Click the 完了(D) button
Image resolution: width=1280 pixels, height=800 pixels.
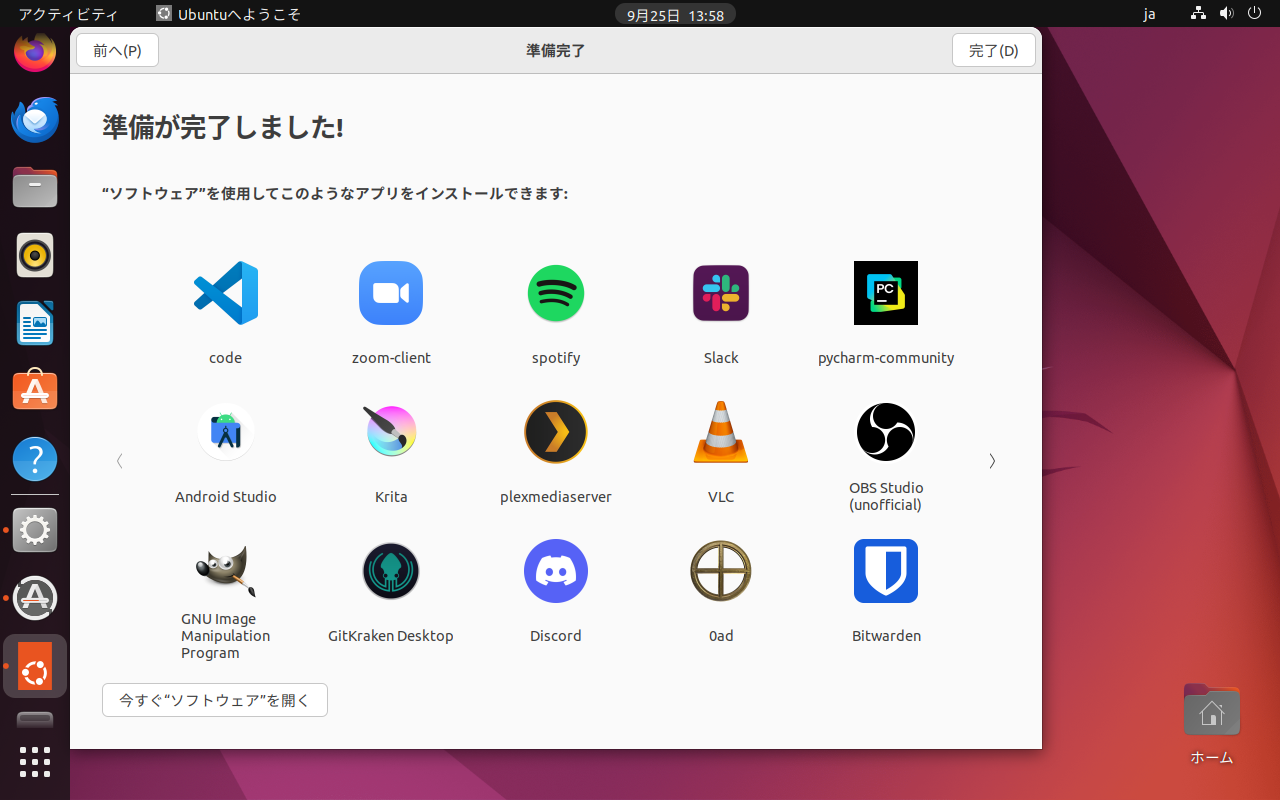pyautogui.click(x=993, y=51)
